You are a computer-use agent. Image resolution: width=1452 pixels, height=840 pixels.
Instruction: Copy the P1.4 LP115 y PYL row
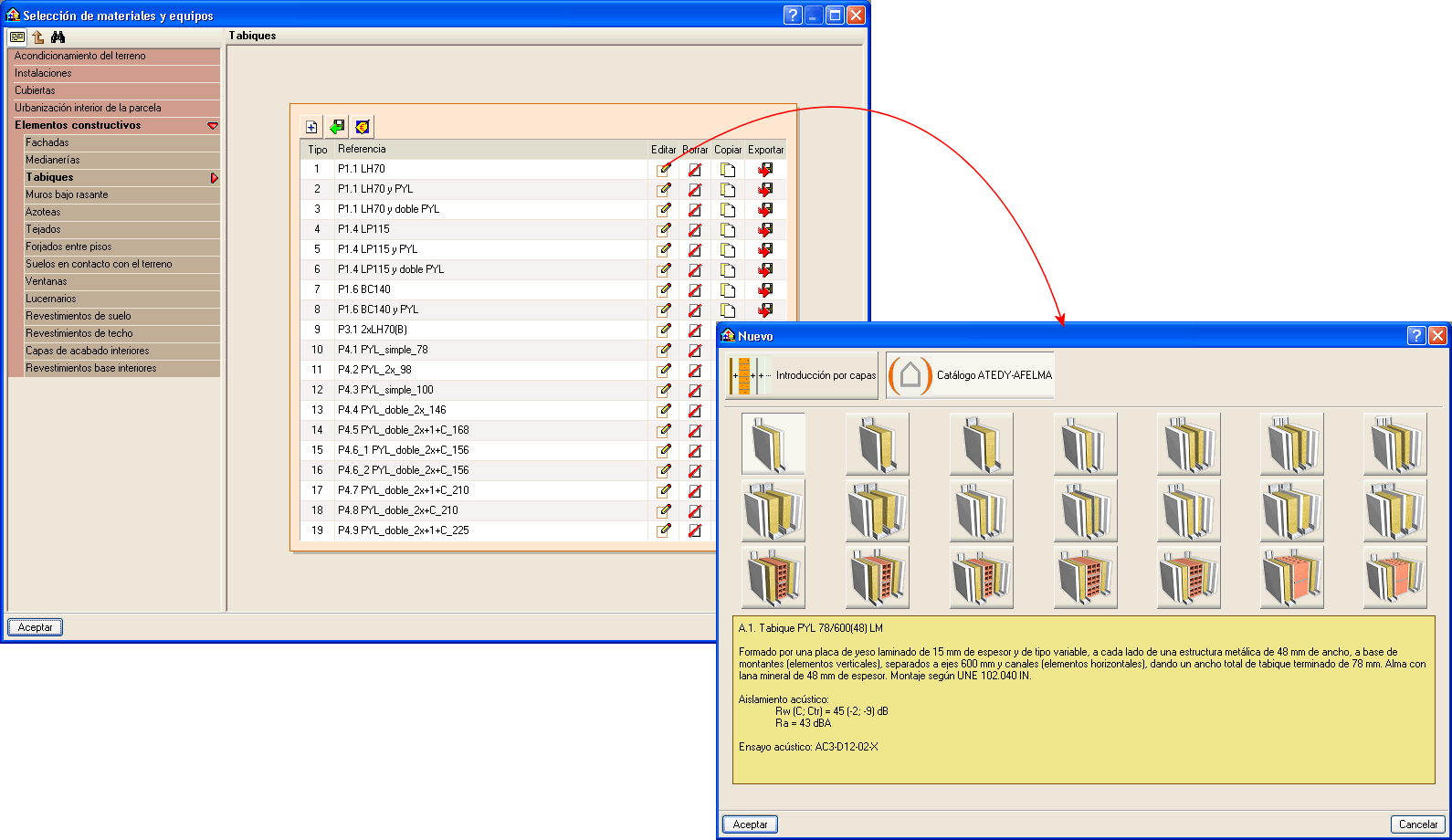[728, 249]
